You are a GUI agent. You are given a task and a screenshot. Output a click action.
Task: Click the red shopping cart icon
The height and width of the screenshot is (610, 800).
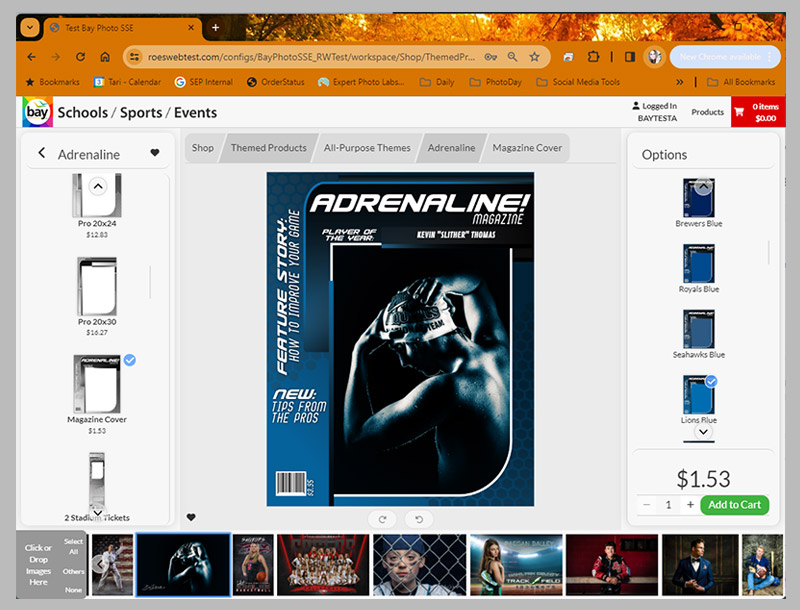tap(739, 111)
